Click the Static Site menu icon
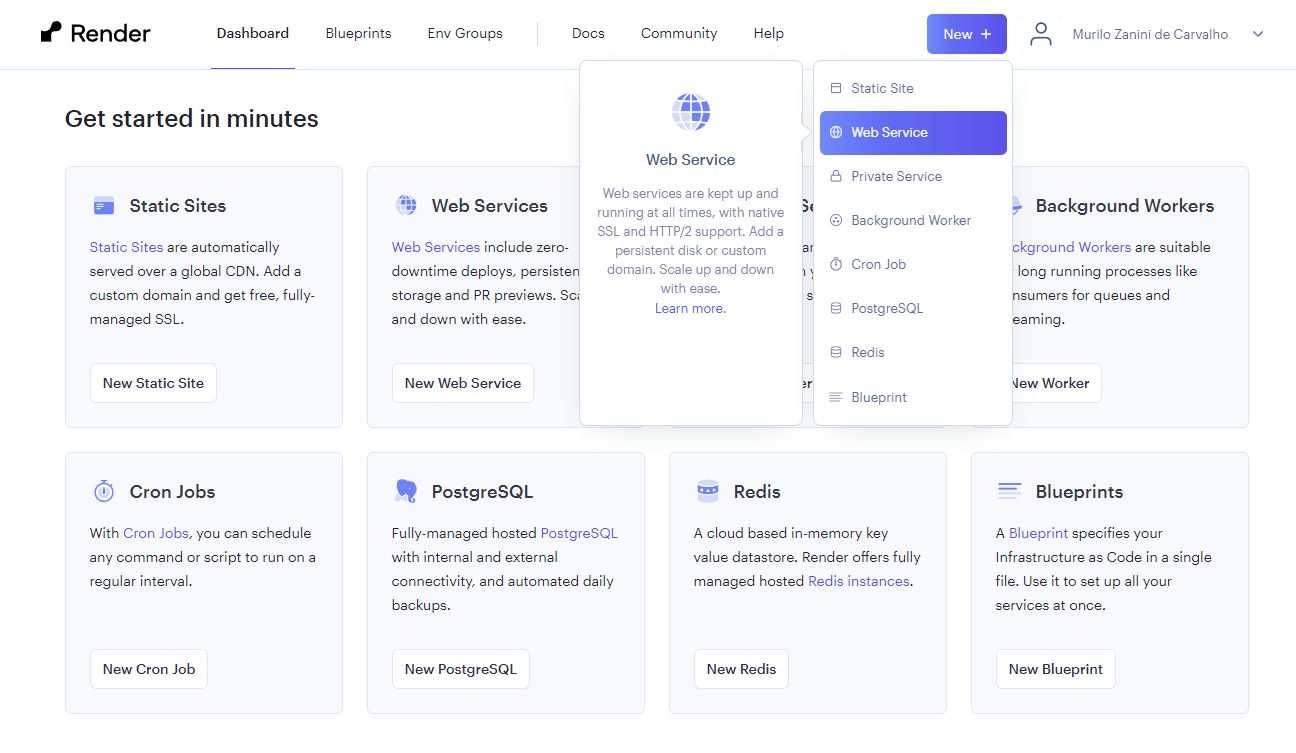This screenshot has height=753, width=1296. click(836, 88)
